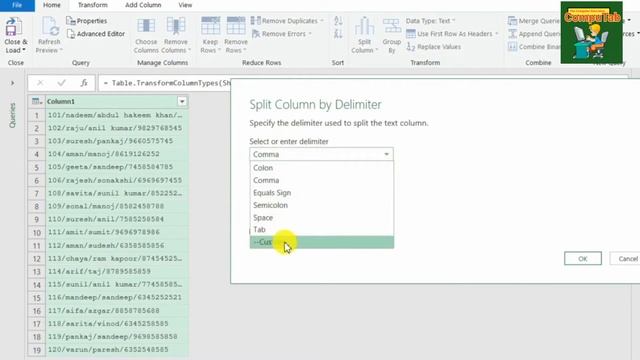Confirm the formula with the checkmark icon
This screenshot has width=640, height=360.
click(x=61, y=83)
